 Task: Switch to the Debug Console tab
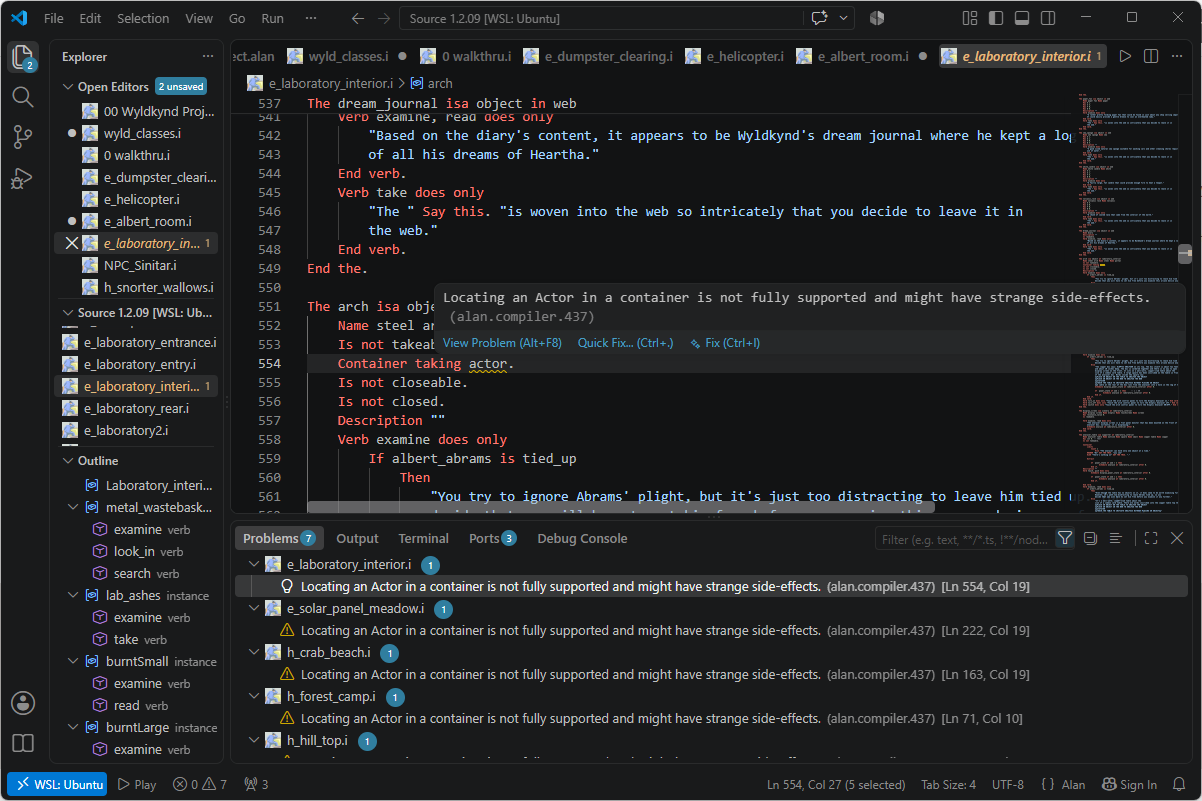[582, 538]
